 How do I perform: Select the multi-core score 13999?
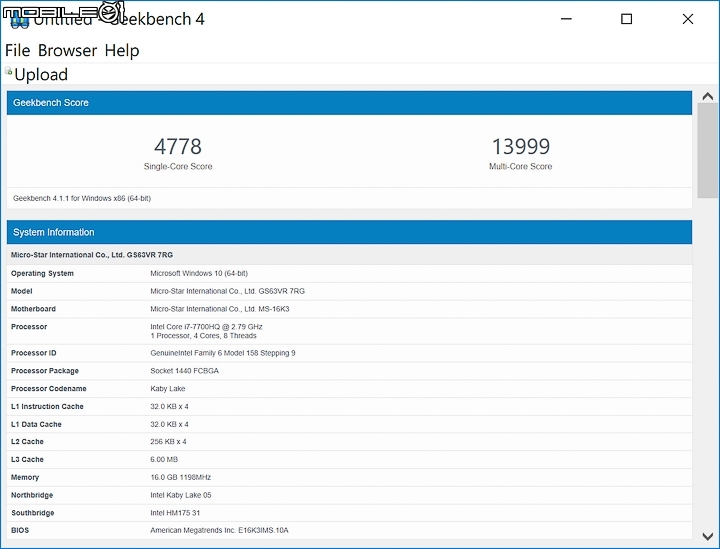pos(520,146)
